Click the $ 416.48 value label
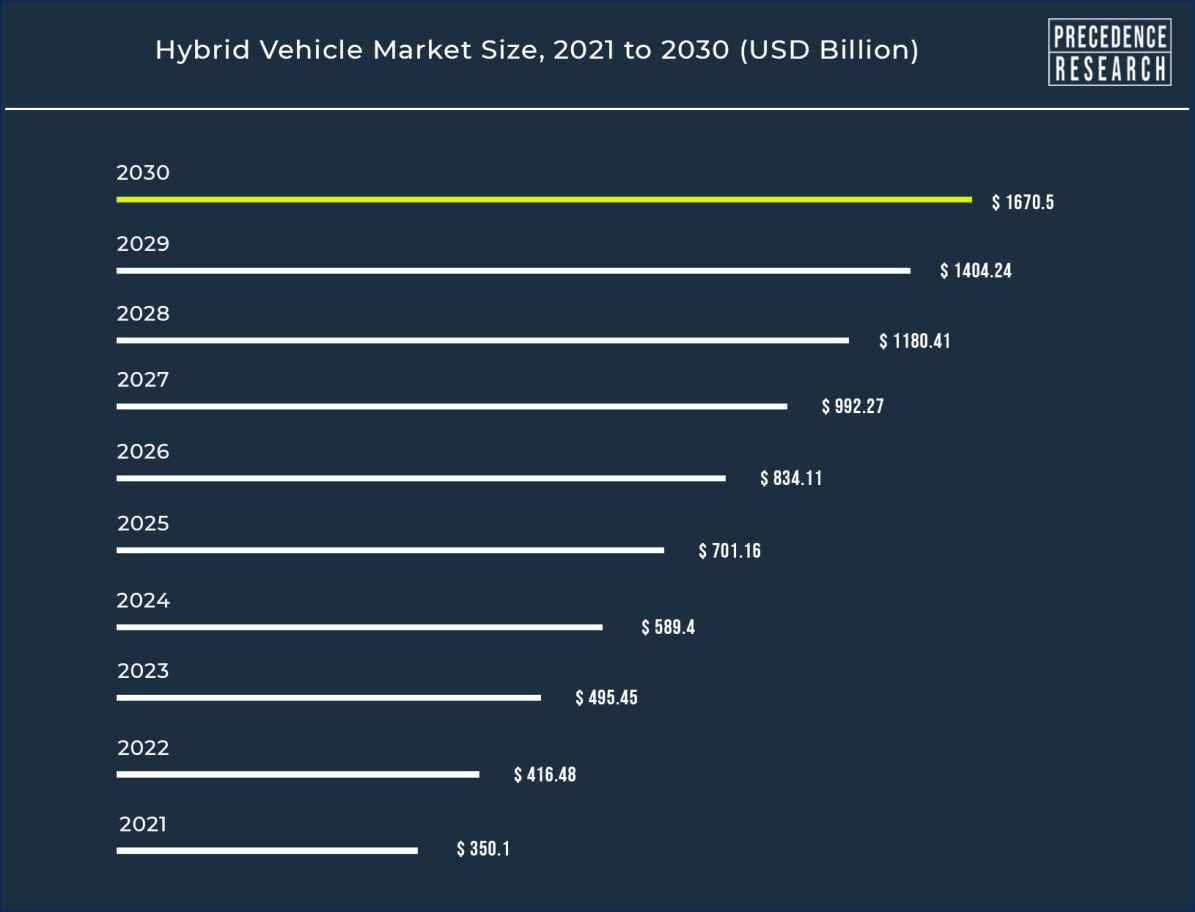Viewport: 1195px width, 912px height. pos(544,775)
